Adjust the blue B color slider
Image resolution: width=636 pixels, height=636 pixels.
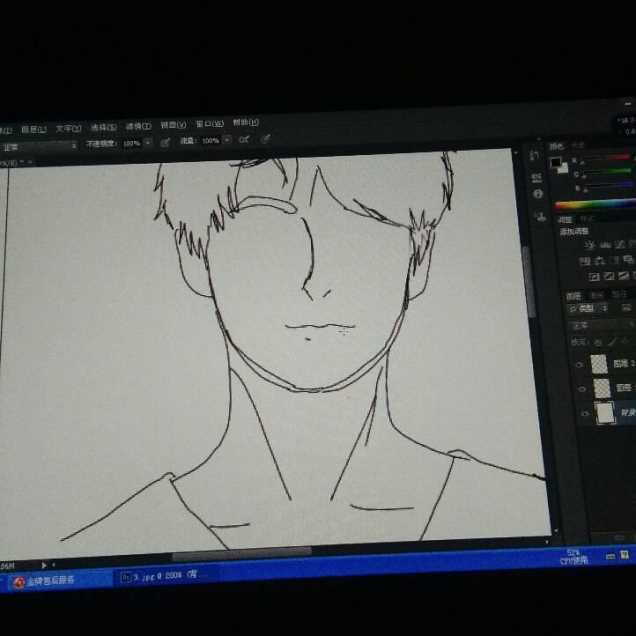[x=610, y=185]
